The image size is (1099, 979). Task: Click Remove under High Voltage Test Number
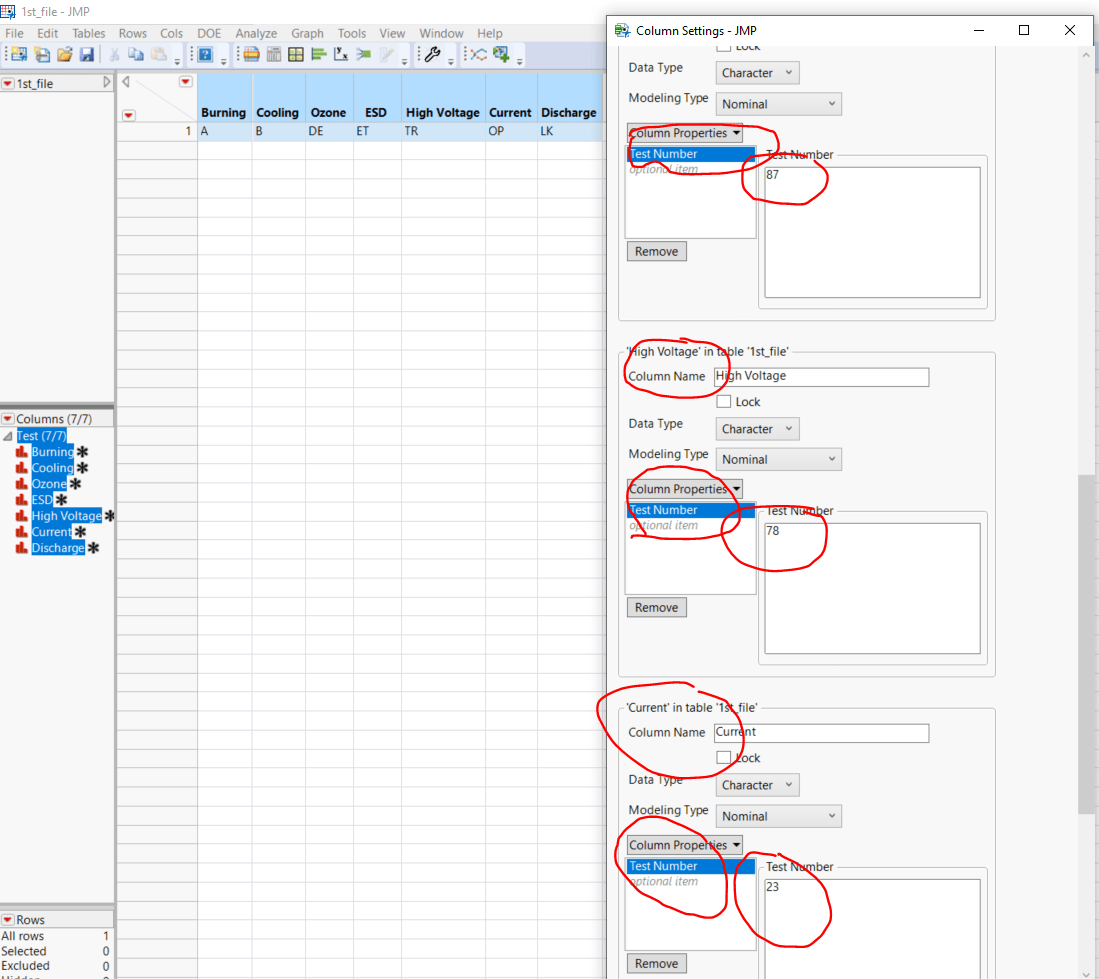(656, 607)
